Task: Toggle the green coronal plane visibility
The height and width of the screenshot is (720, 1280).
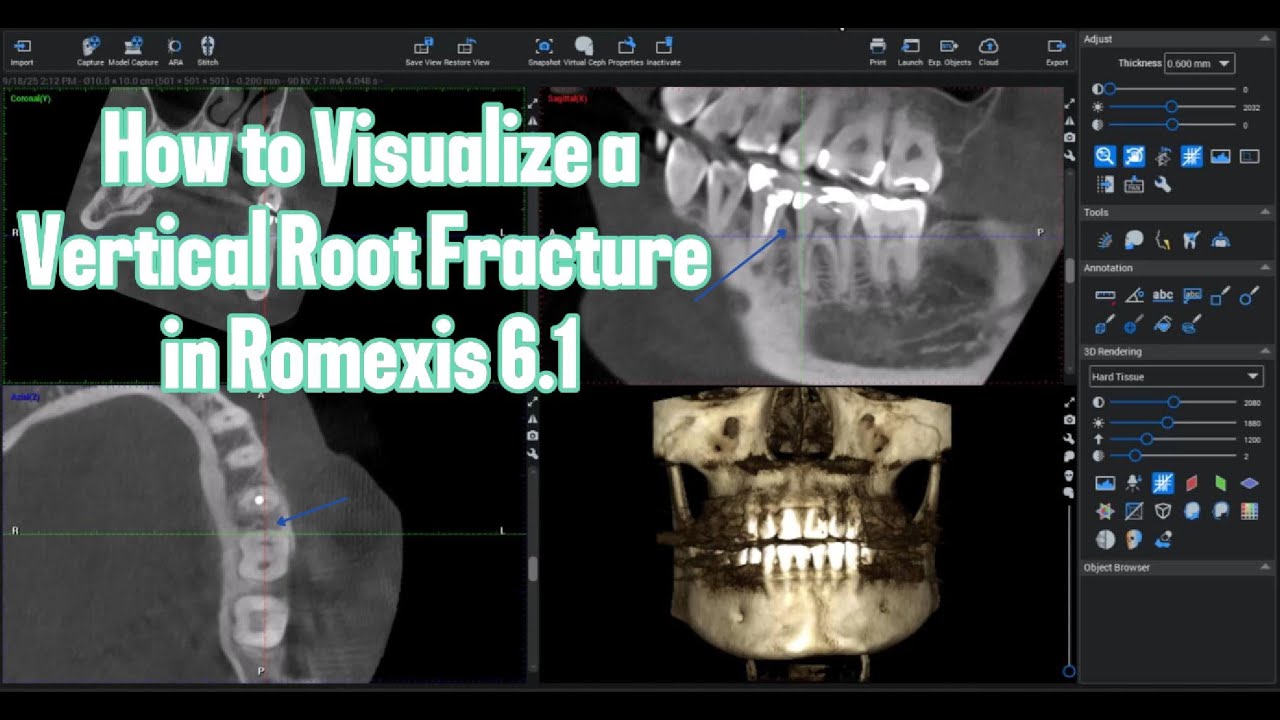Action: tap(1220, 483)
